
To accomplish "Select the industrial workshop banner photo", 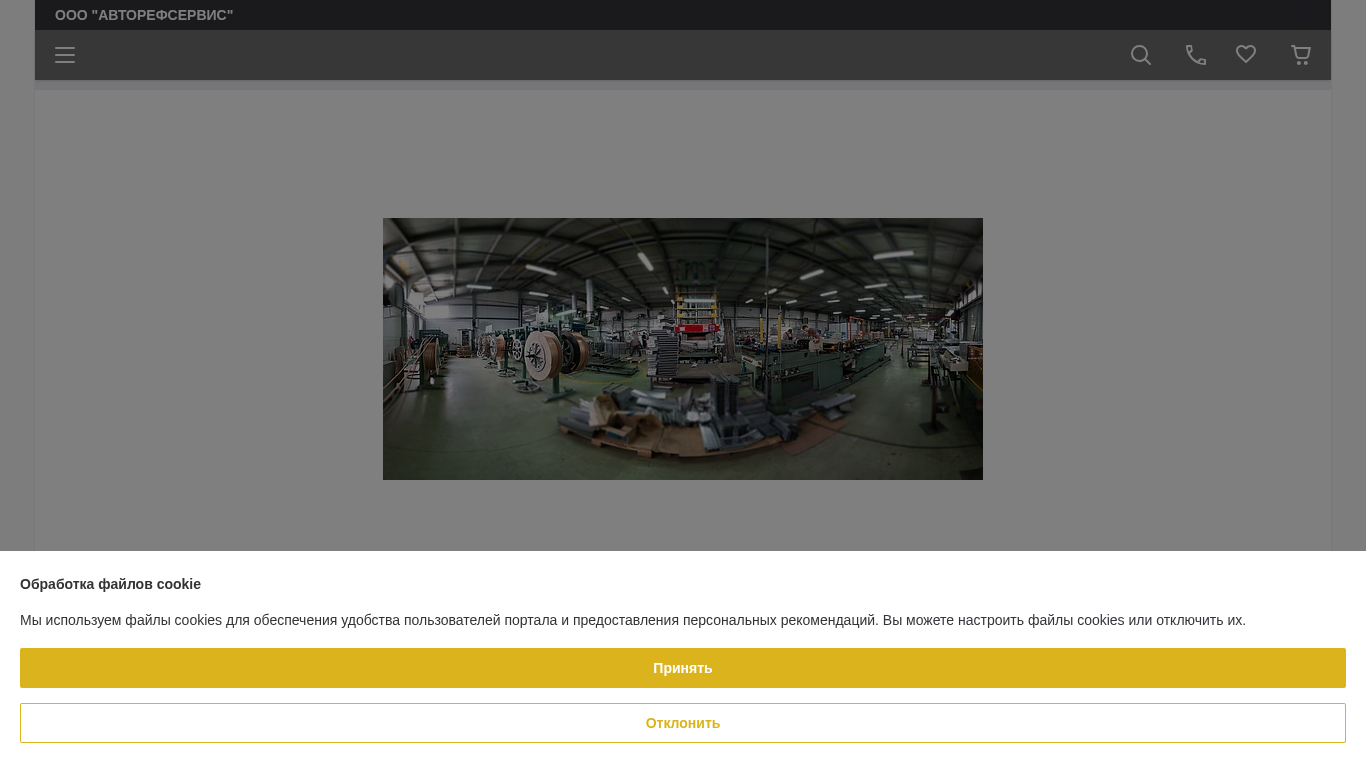I will (682, 348).
